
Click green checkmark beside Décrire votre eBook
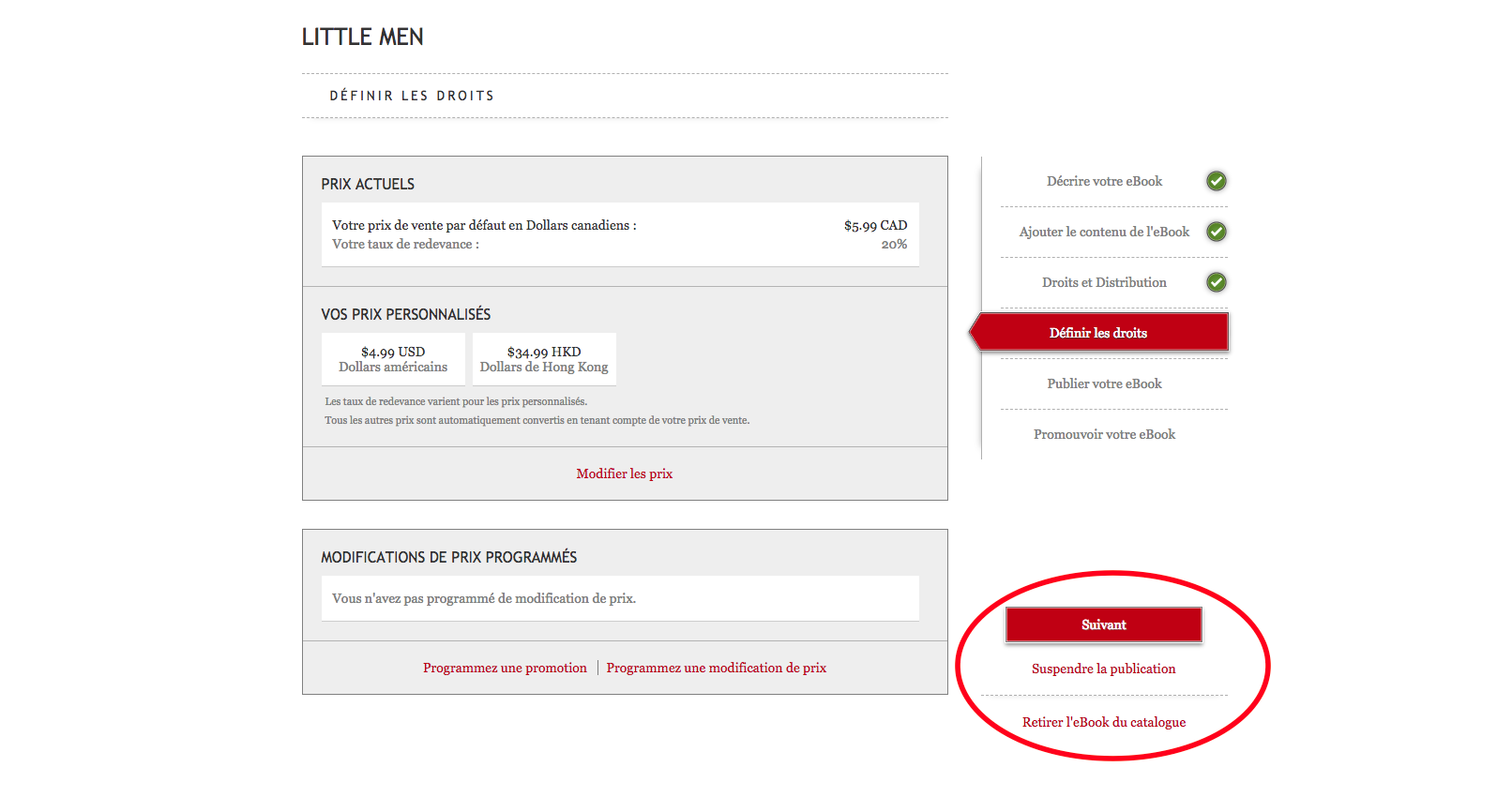[x=1216, y=181]
